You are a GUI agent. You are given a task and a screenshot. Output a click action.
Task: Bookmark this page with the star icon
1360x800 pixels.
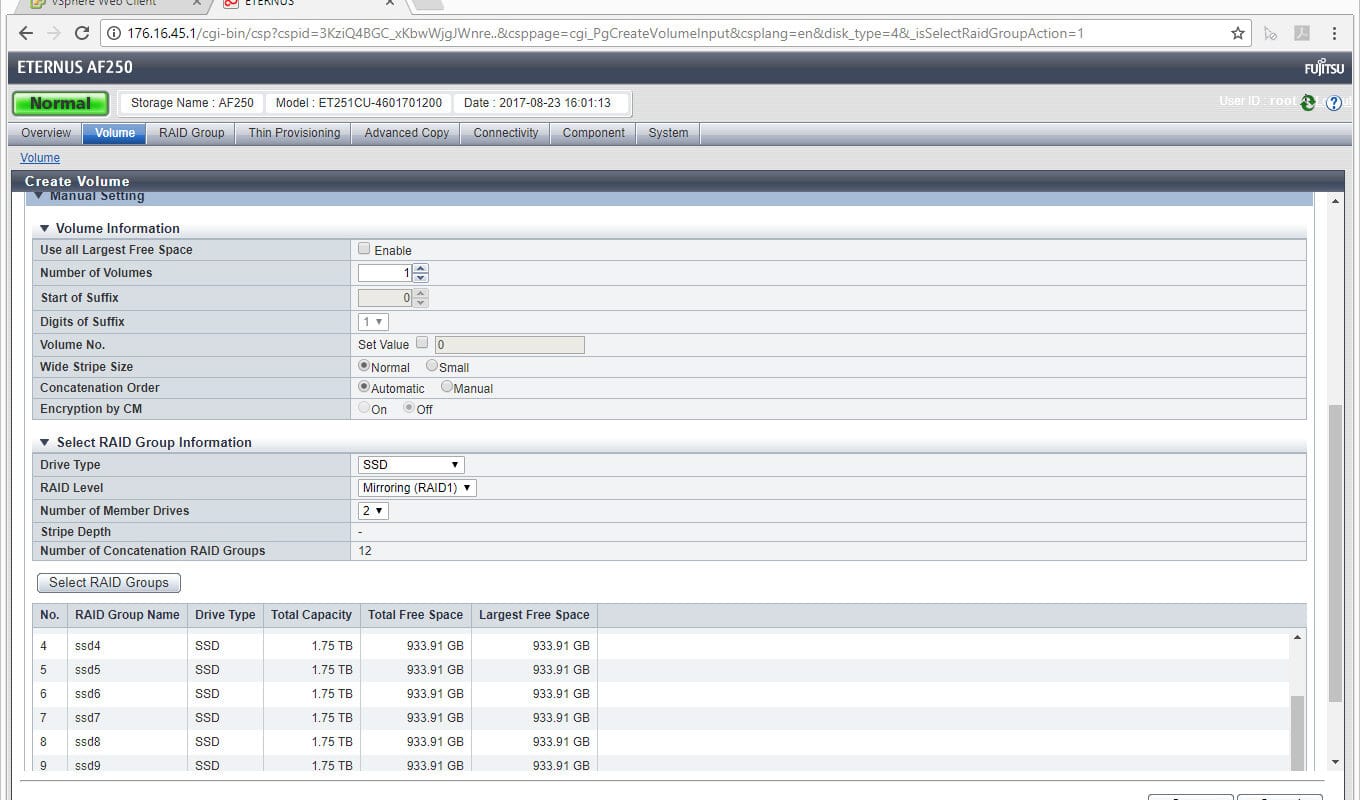tap(1238, 34)
